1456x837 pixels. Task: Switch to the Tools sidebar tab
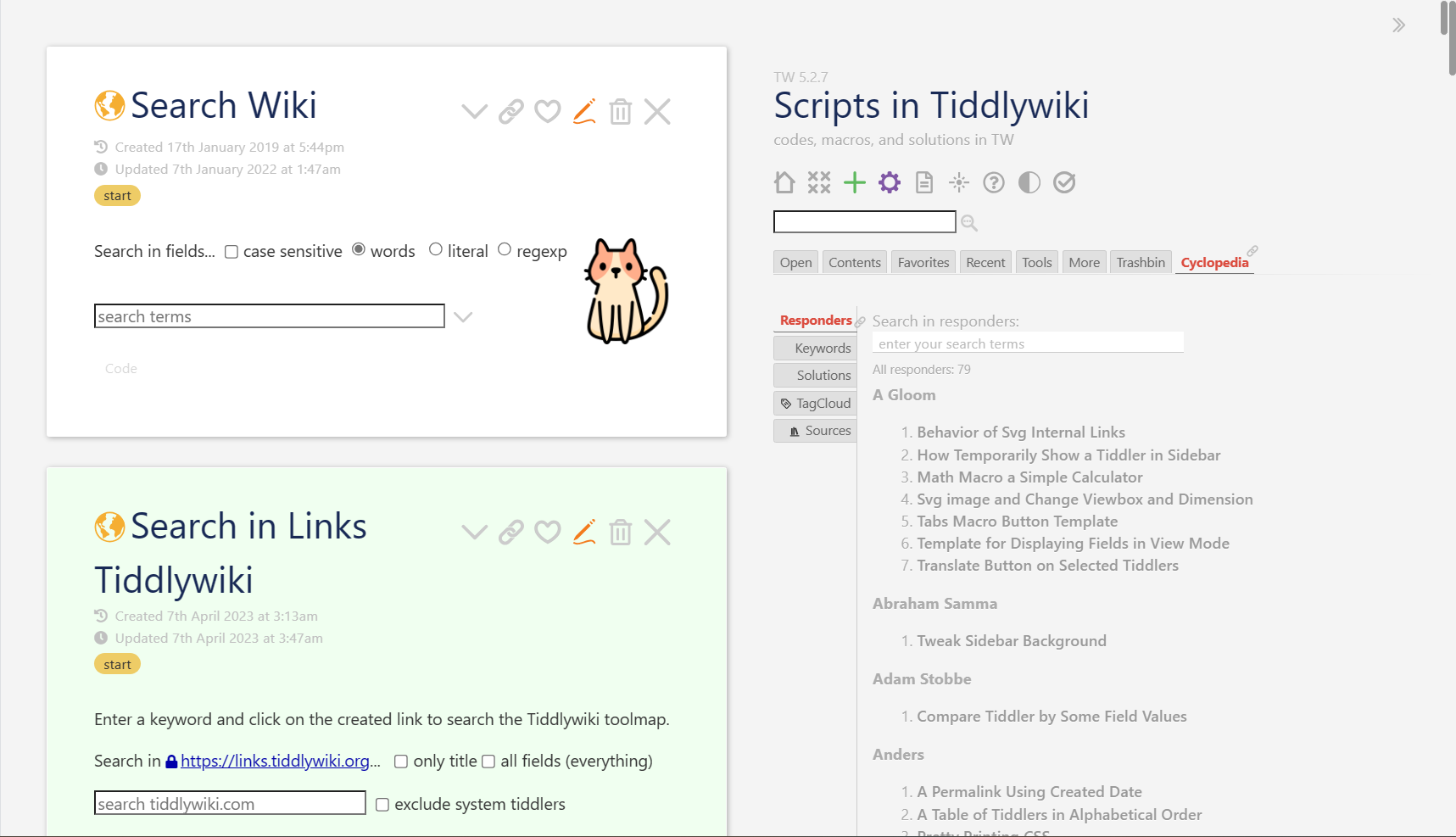(x=1037, y=262)
